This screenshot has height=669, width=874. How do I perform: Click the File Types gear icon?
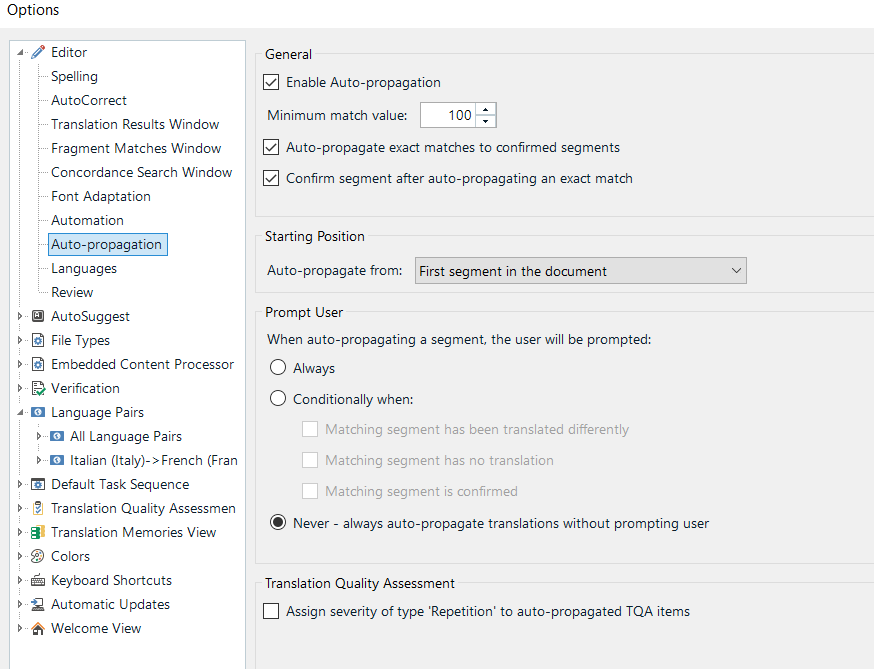coord(38,340)
